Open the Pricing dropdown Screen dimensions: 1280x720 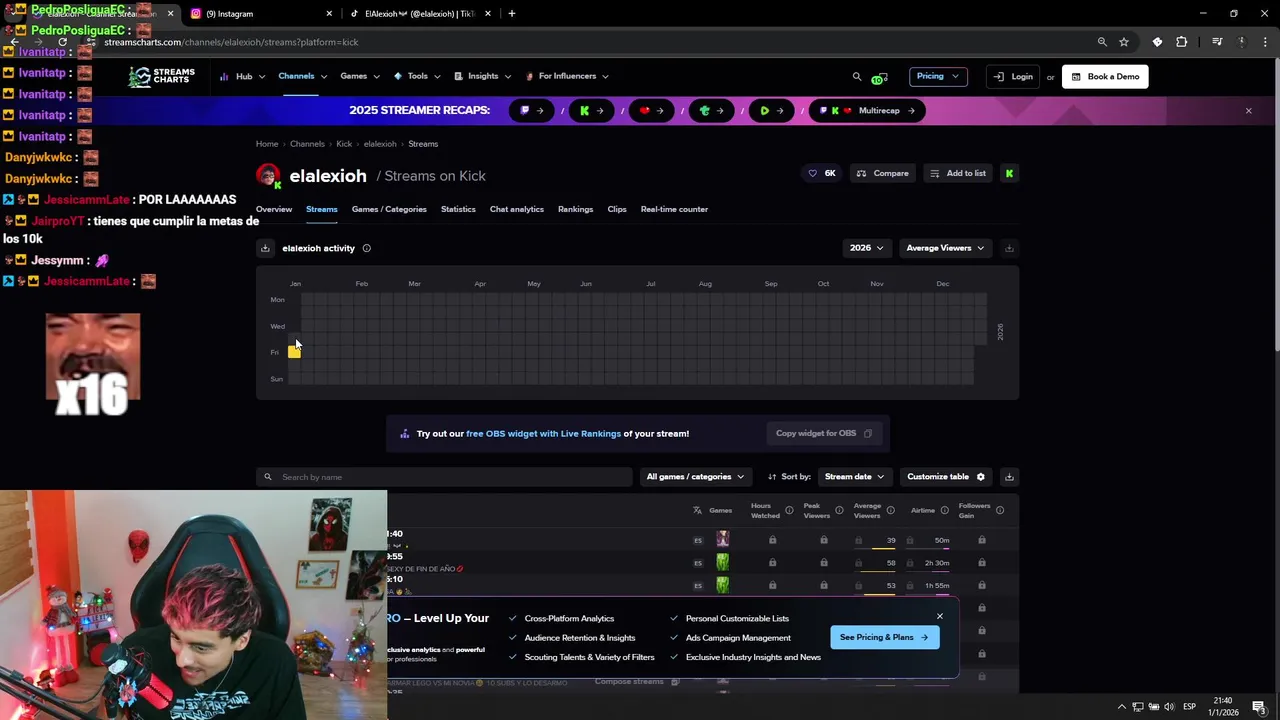pos(937,76)
